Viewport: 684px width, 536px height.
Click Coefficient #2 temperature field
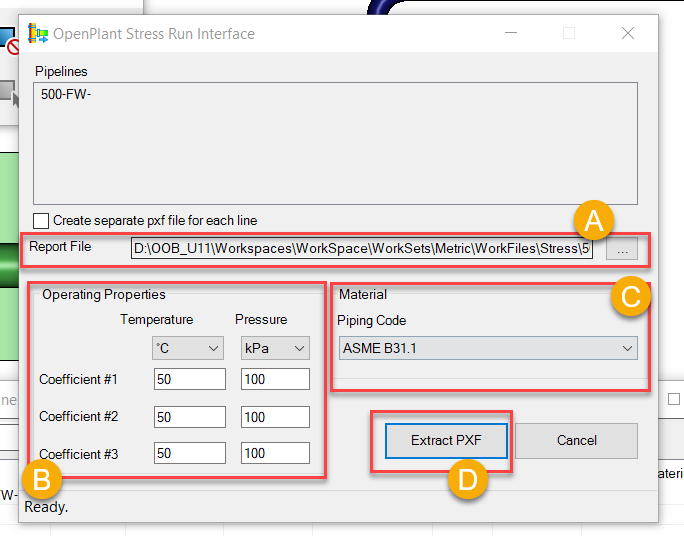(190, 417)
